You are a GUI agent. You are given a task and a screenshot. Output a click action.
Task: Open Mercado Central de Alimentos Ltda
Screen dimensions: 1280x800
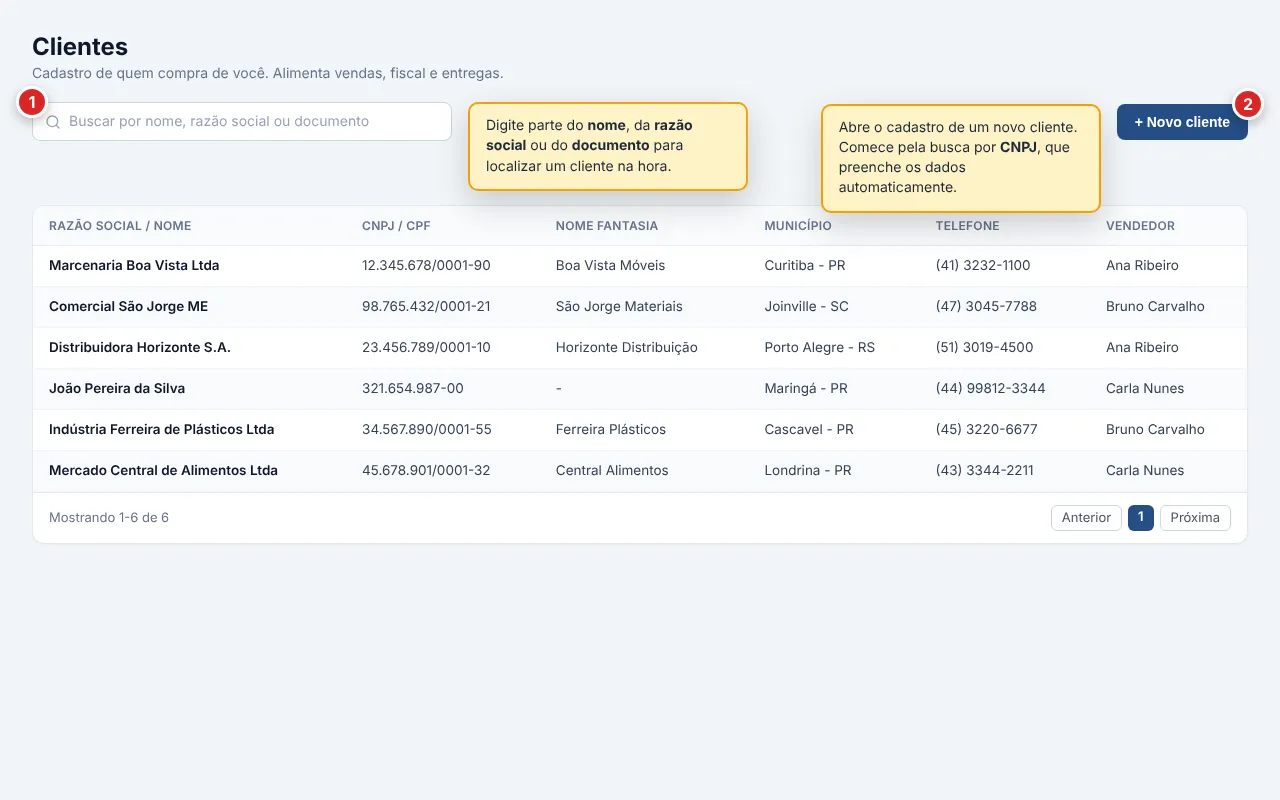(x=640, y=471)
